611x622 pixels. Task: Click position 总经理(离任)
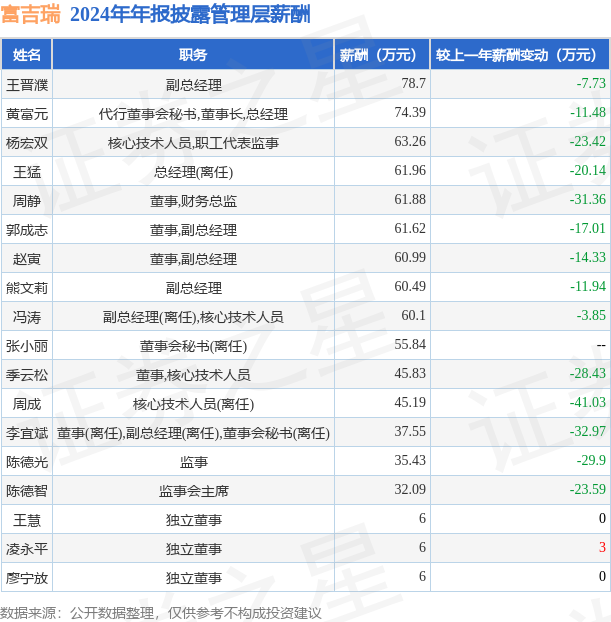(193, 172)
